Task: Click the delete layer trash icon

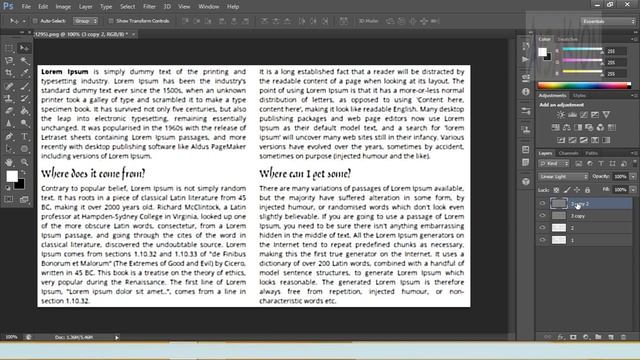Action: [623, 337]
